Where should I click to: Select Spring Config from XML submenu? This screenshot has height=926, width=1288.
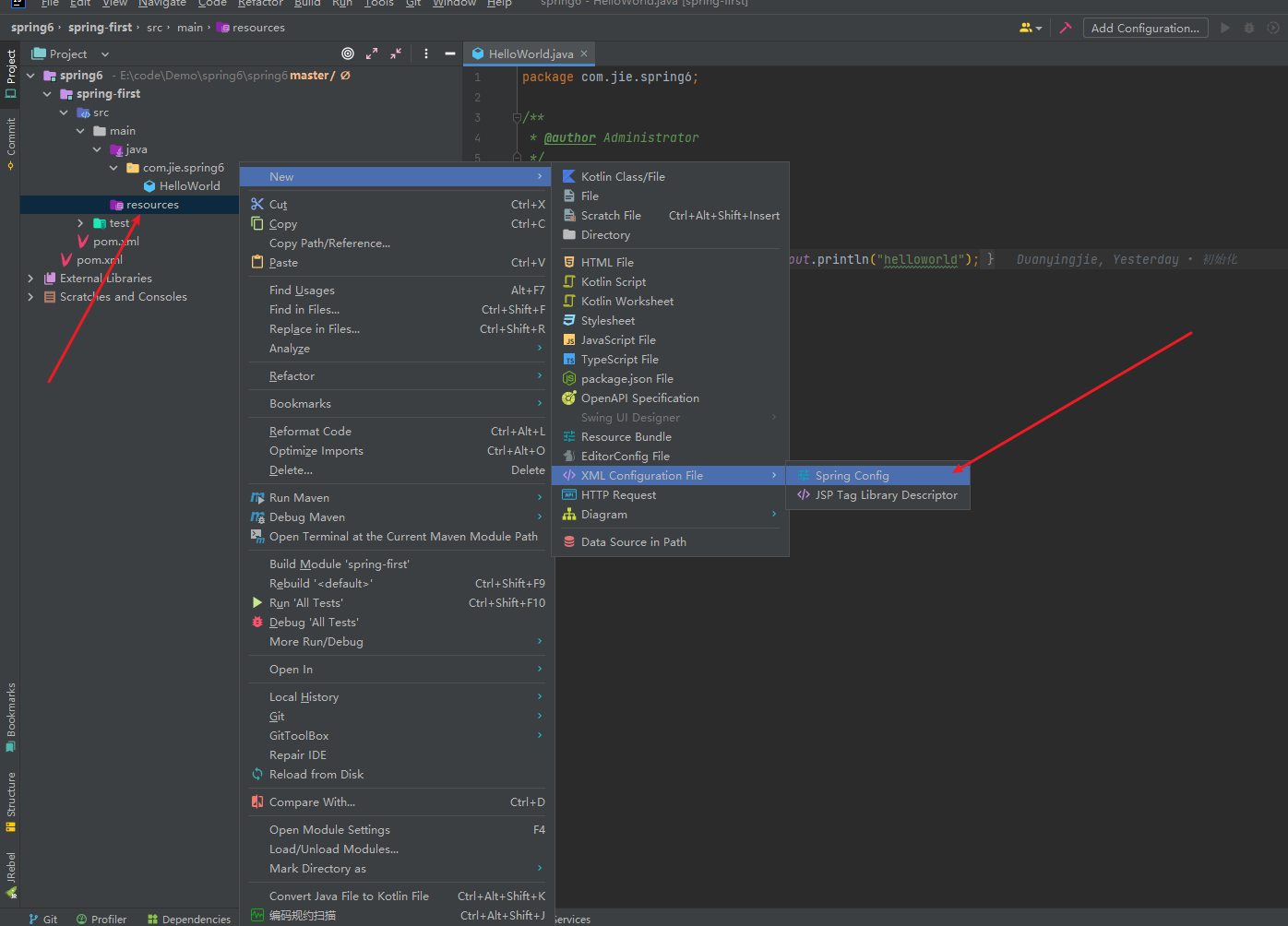point(877,475)
